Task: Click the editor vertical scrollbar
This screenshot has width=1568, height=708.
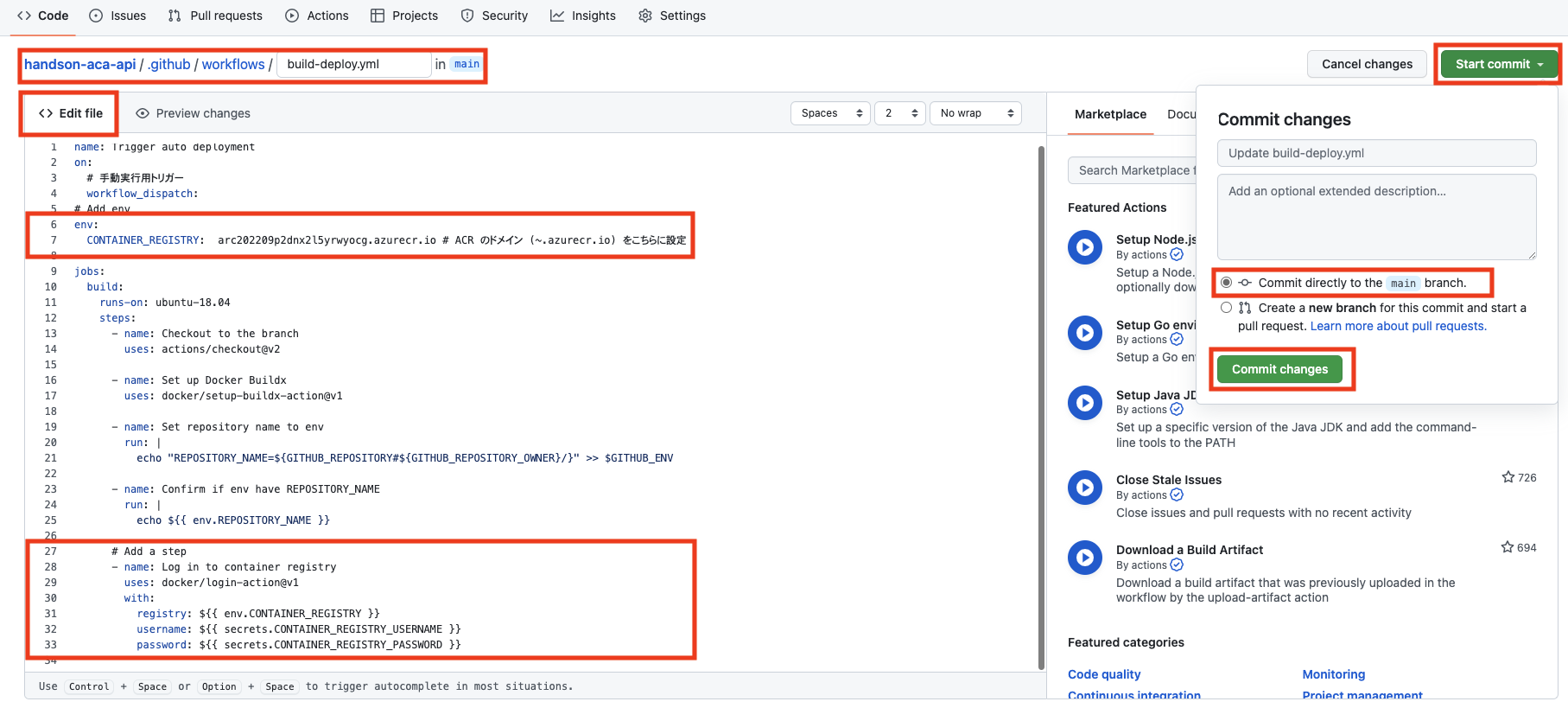Action: coord(1041,406)
